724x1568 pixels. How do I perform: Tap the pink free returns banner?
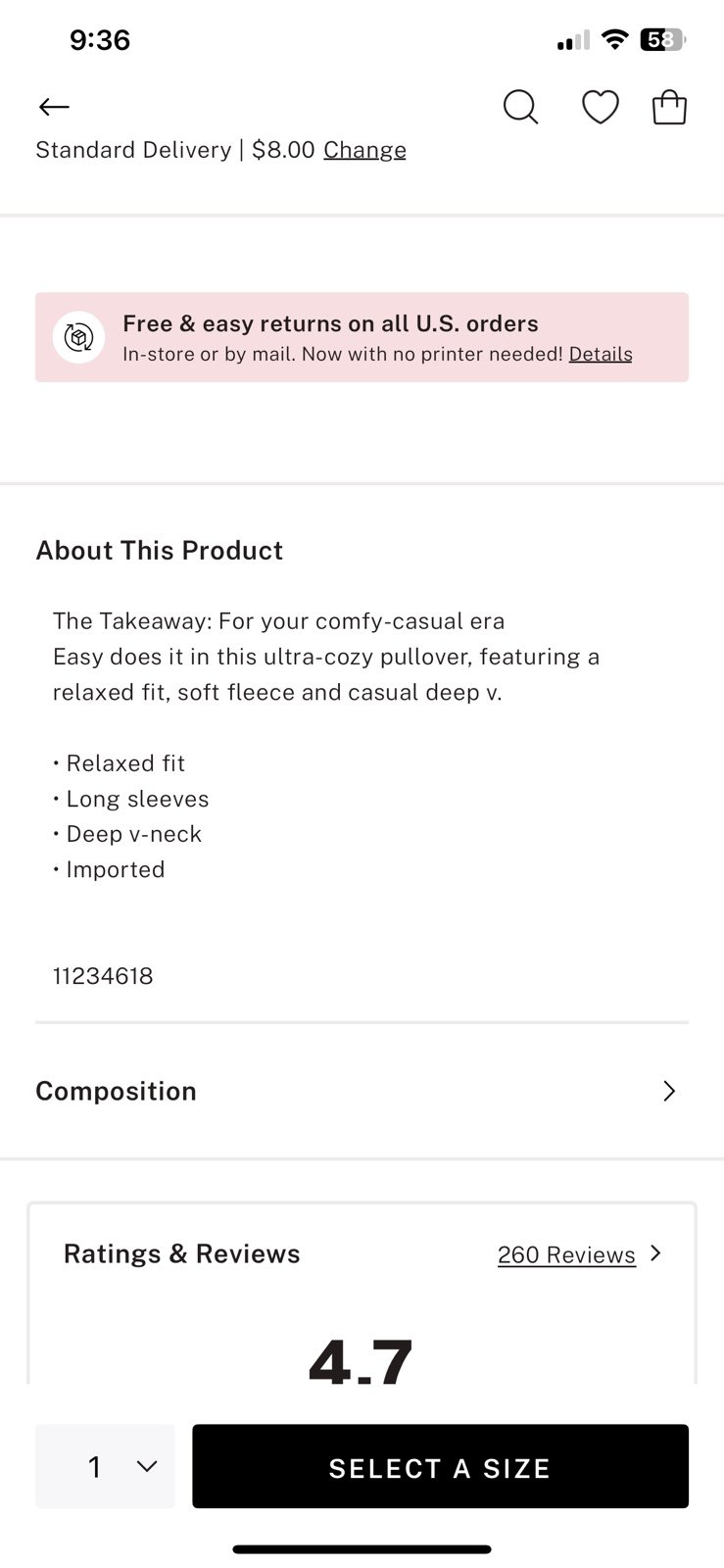click(362, 337)
